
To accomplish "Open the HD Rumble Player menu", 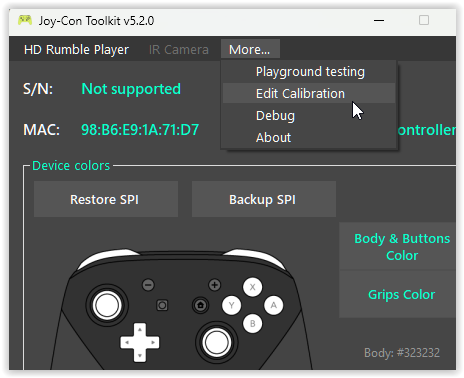I will 76,50.
